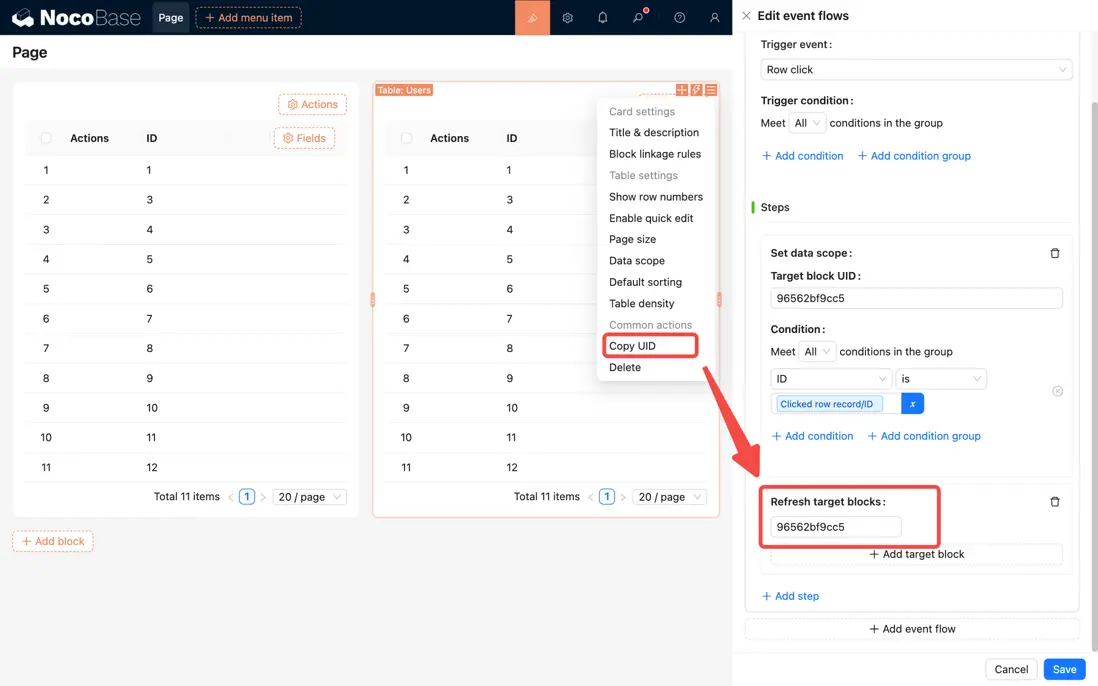Viewport: 1098px width, 686px height.
Task: Open the settings gear in top bar
Action: coord(568,18)
